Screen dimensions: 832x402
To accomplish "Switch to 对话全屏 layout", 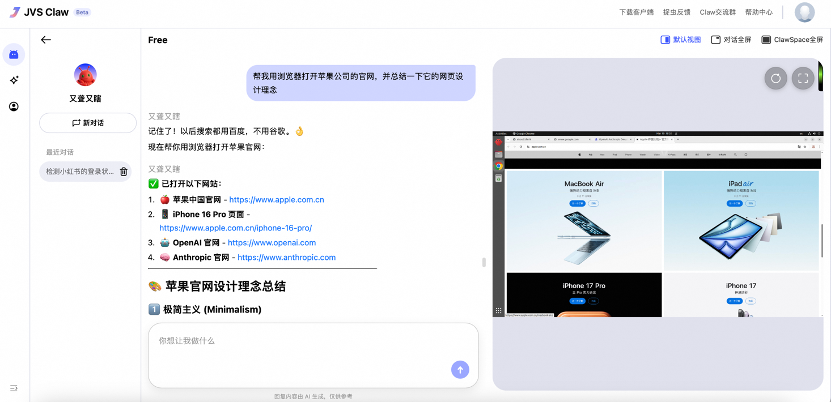I will (731, 40).
